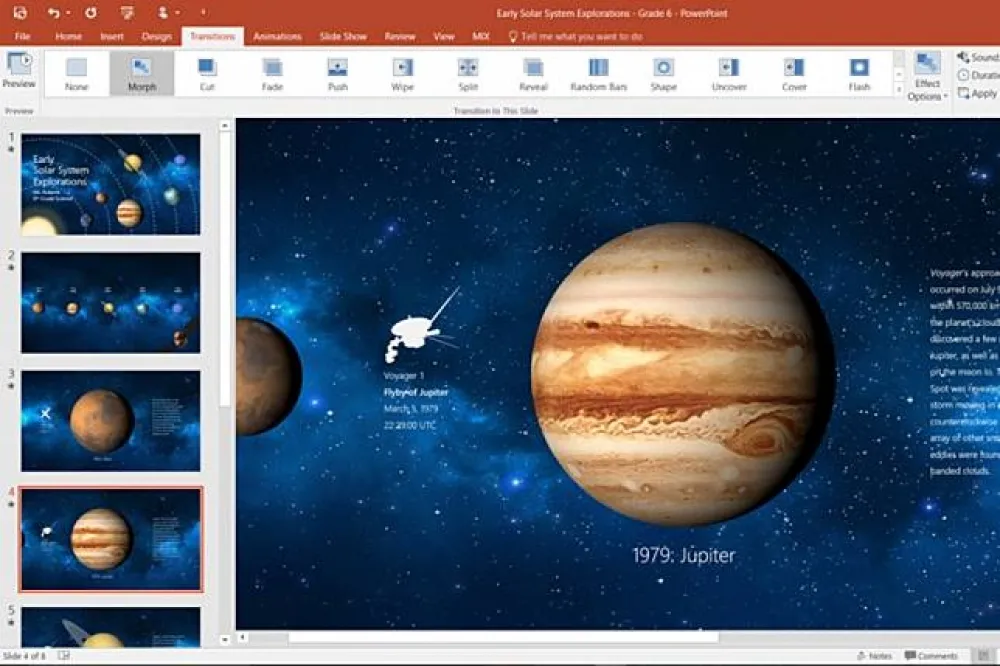Click the 'Voyager 1' label on slide
This screenshot has height=666, width=1000.
pos(404,376)
